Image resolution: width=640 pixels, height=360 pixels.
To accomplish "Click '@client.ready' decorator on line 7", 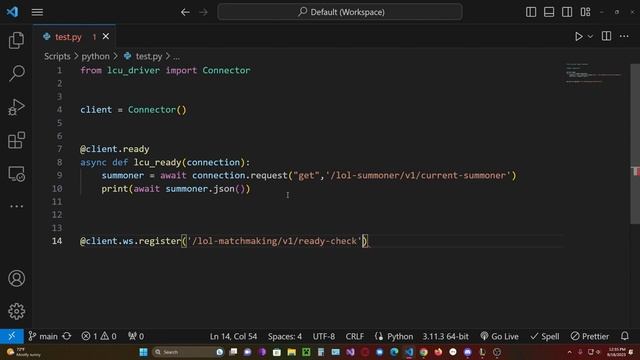I will point(115,149).
